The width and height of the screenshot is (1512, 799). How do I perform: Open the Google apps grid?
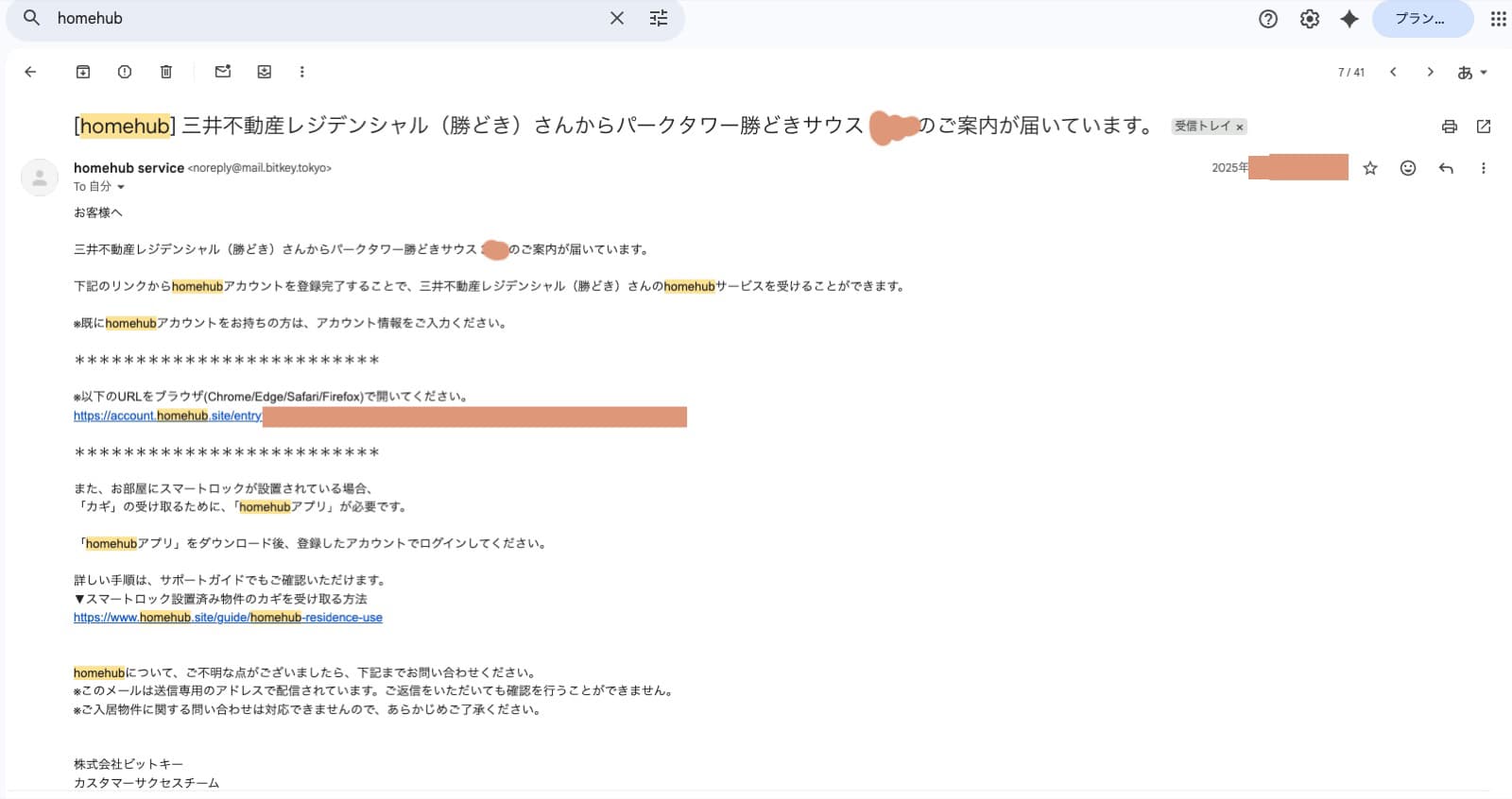pos(1499,19)
